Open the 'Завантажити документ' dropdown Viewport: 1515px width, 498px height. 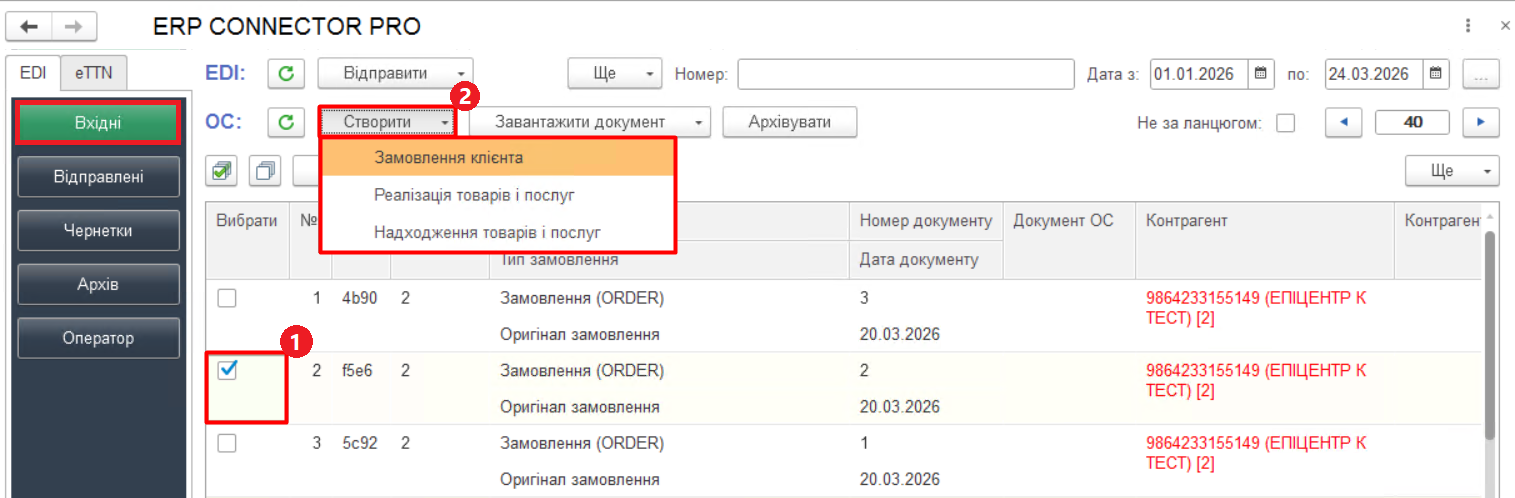click(x=589, y=122)
